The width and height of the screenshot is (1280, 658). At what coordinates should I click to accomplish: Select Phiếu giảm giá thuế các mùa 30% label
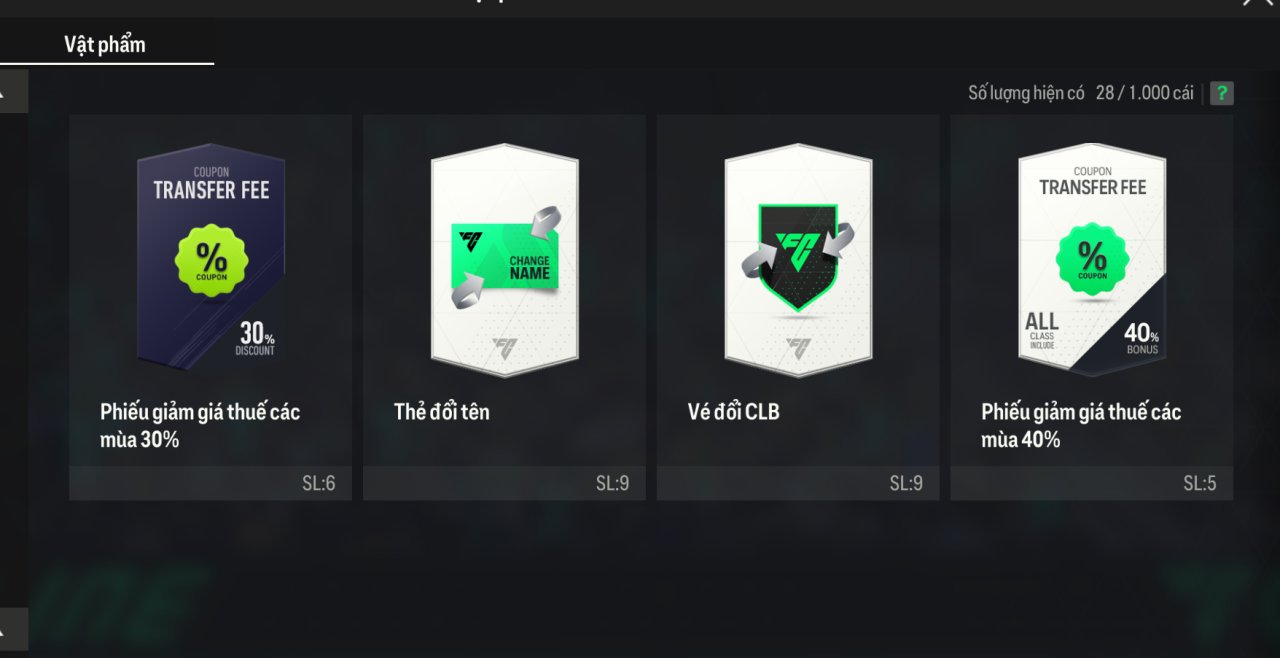coord(200,425)
